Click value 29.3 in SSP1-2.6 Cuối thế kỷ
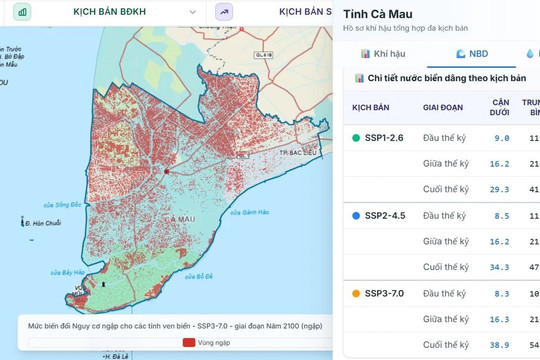540x360 pixels. pos(499,189)
